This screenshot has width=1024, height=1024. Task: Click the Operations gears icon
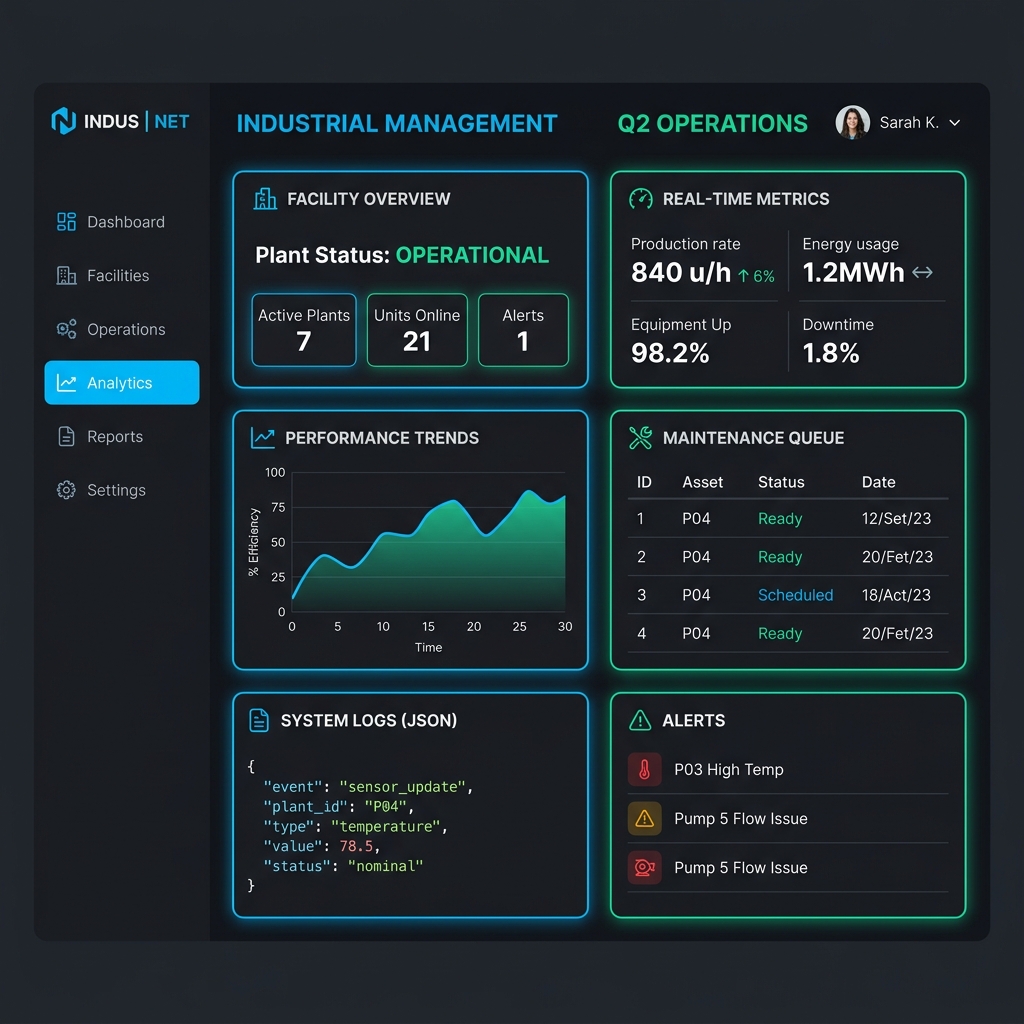(x=66, y=329)
